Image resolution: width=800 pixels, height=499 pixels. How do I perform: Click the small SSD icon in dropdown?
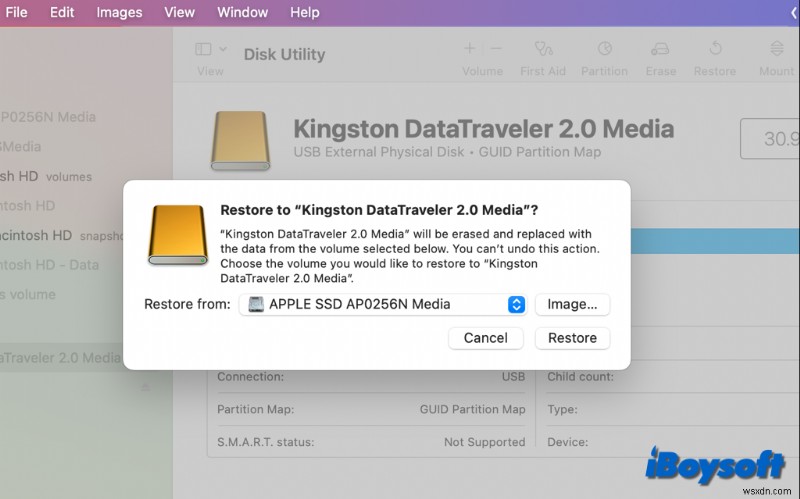(256, 304)
